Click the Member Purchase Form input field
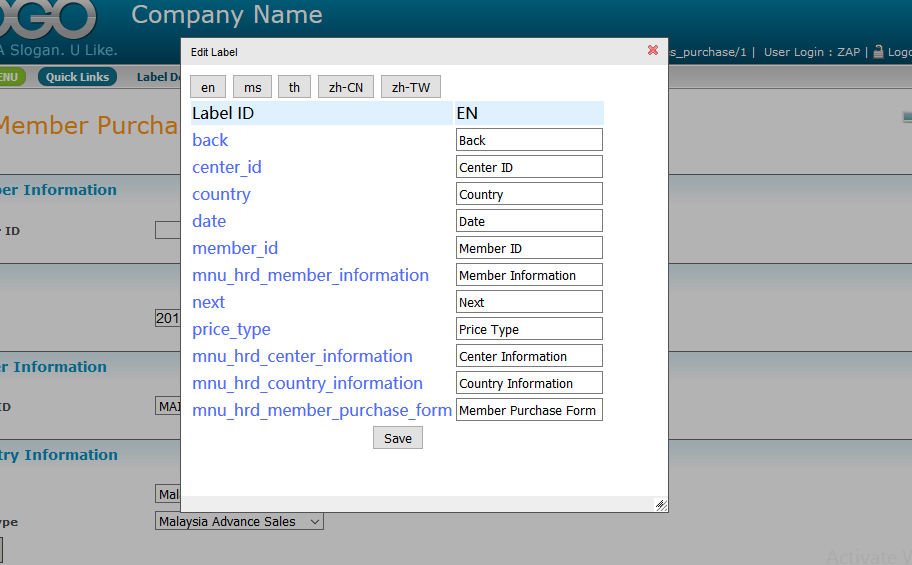The height and width of the screenshot is (565, 912). tap(529, 410)
